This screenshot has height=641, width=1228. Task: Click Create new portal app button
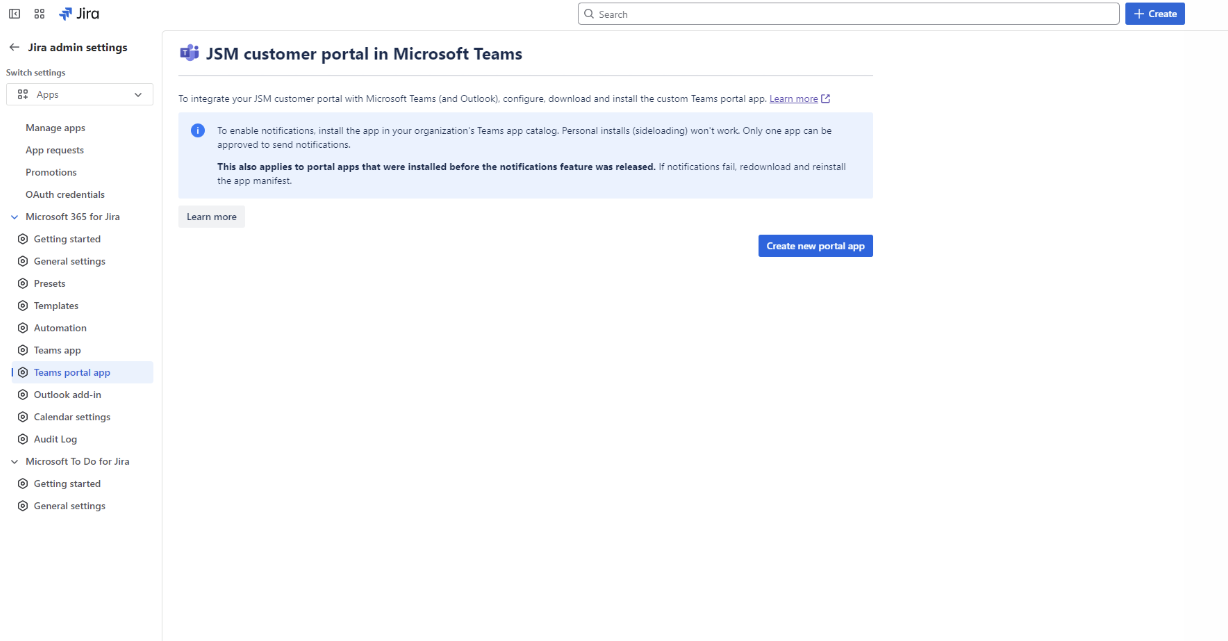pos(815,246)
